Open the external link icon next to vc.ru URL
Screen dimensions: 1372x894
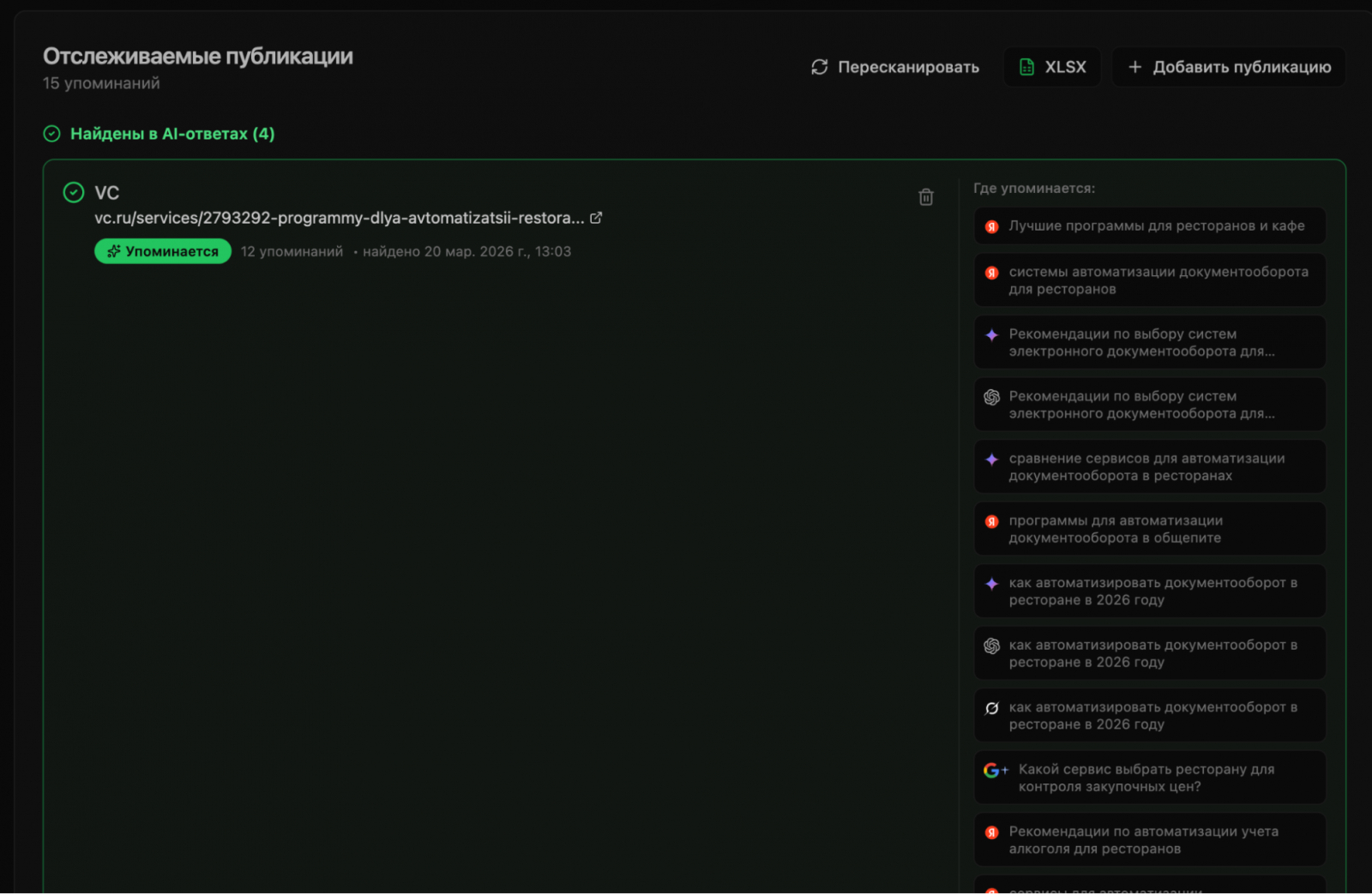pos(596,218)
